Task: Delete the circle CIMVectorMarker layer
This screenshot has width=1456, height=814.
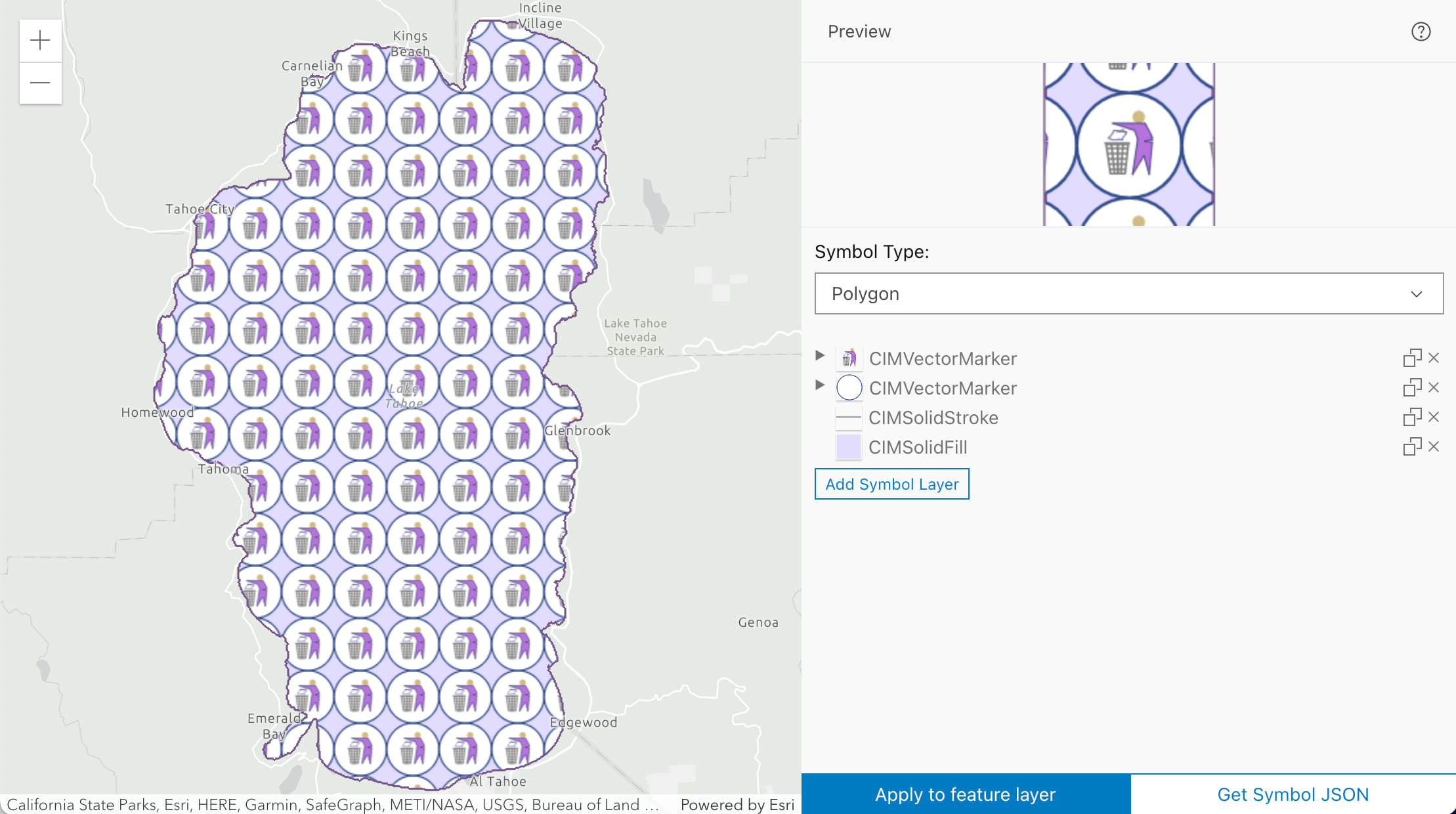Action: pos(1434,387)
